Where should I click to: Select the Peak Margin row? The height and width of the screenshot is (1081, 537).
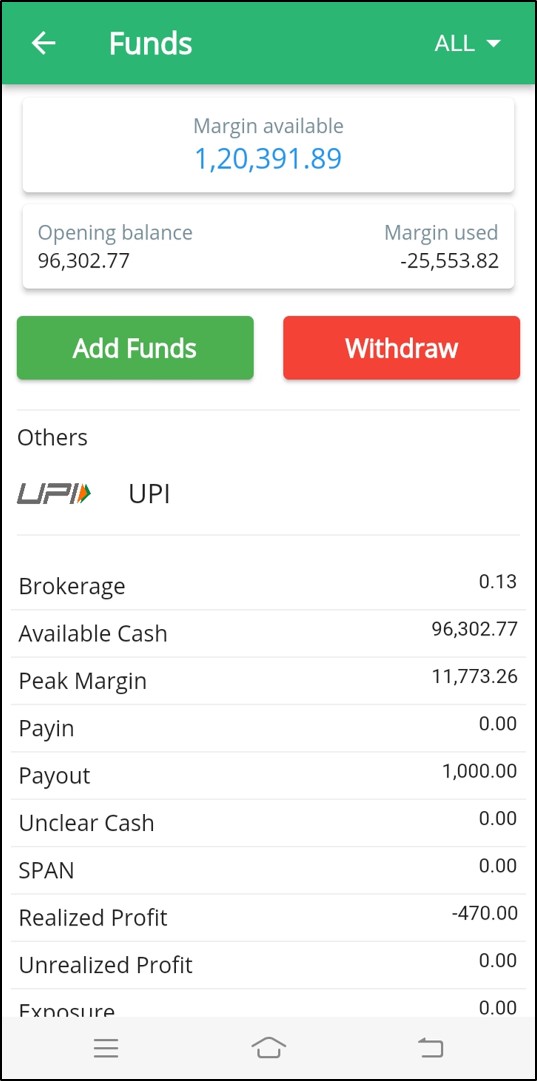point(268,681)
